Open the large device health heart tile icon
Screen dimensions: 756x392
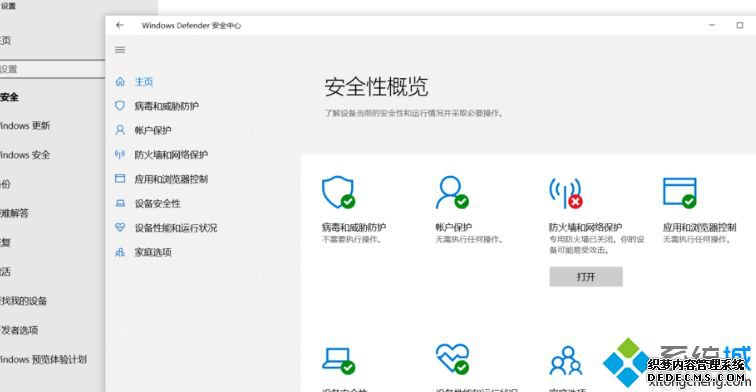click(452, 359)
